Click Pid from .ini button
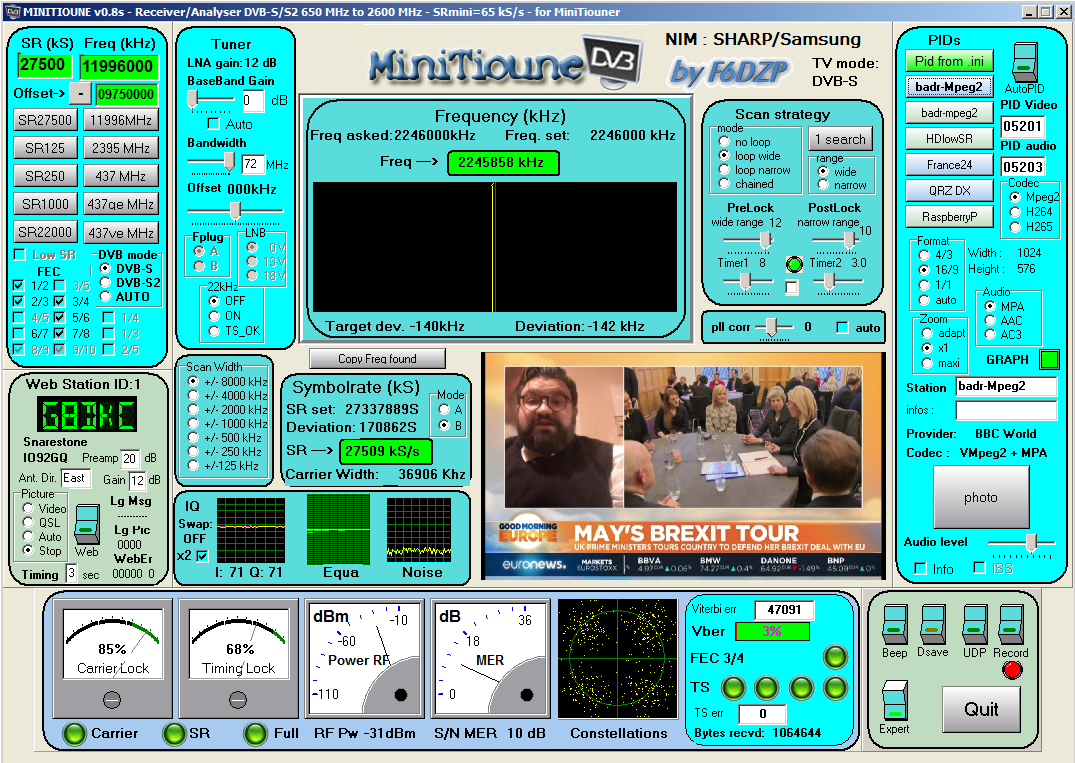 pyautogui.click(x=949, y=61)
